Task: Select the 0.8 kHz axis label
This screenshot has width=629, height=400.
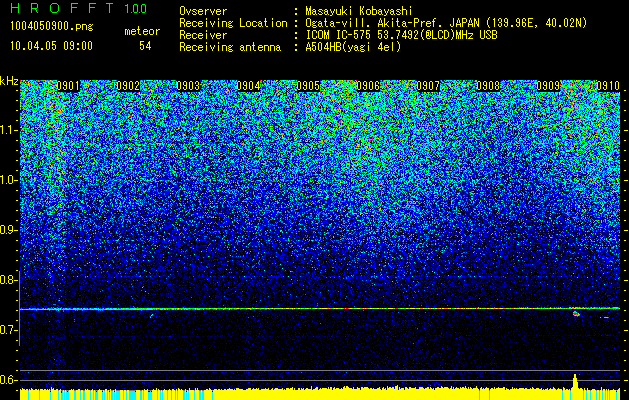Action: (9, 280)
